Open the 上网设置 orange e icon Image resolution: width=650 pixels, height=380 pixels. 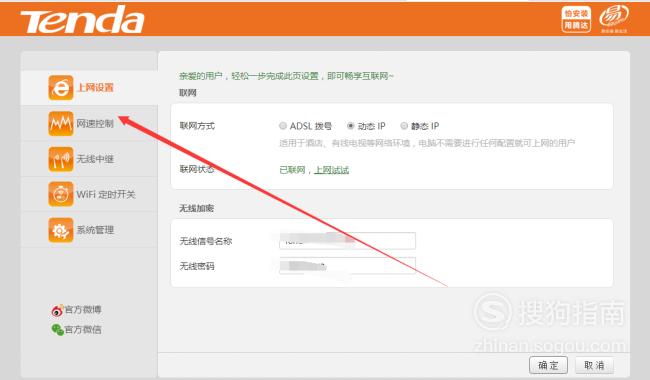(61, 87)
